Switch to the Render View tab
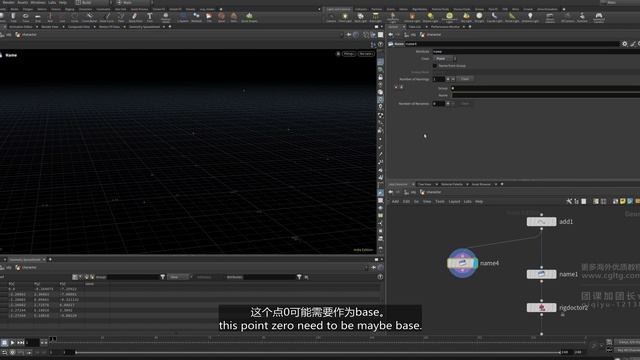Viewport: 640px width, 360px height. [50, 27]
